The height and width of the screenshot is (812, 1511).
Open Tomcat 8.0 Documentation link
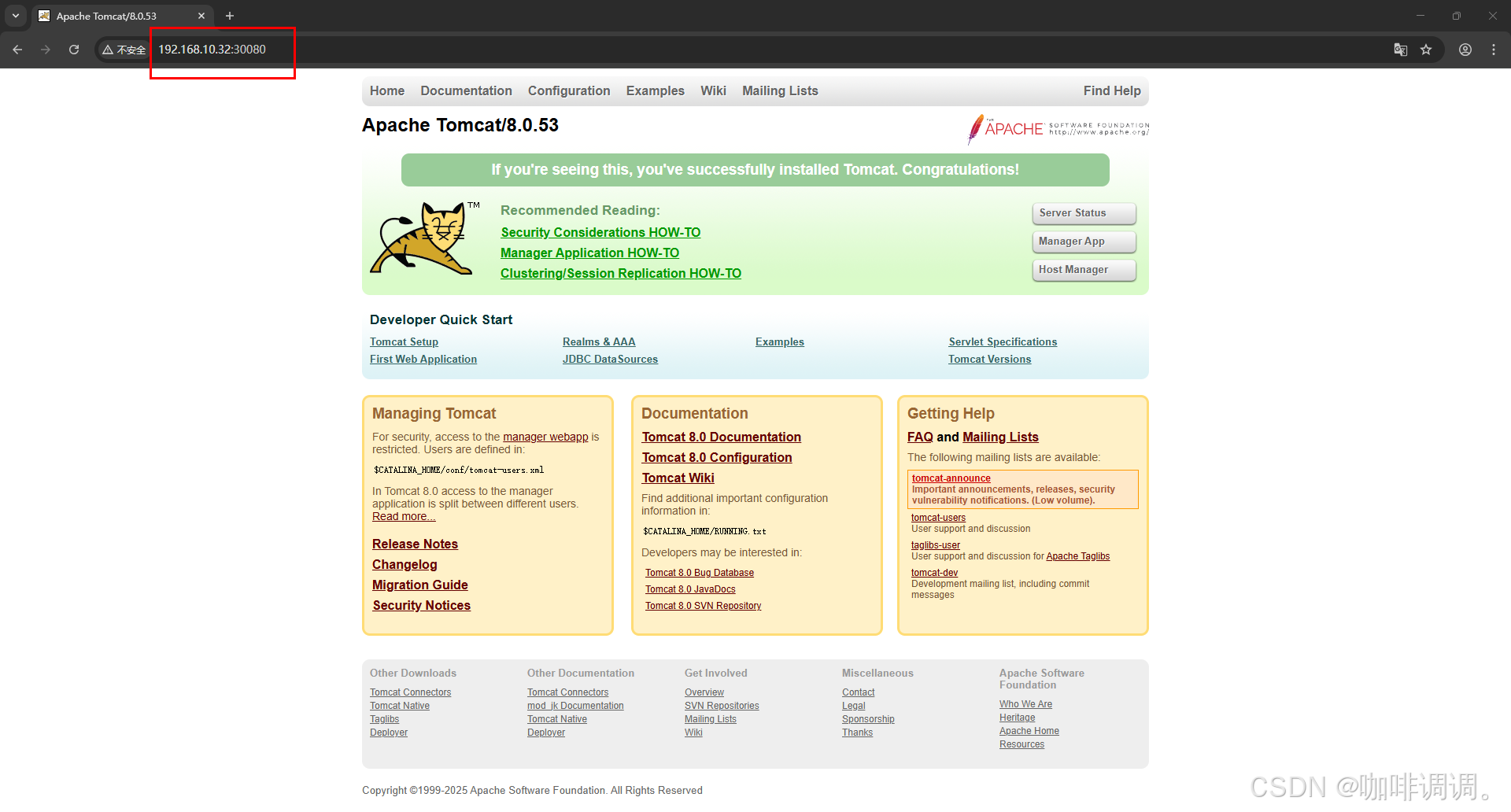point(722,437)
